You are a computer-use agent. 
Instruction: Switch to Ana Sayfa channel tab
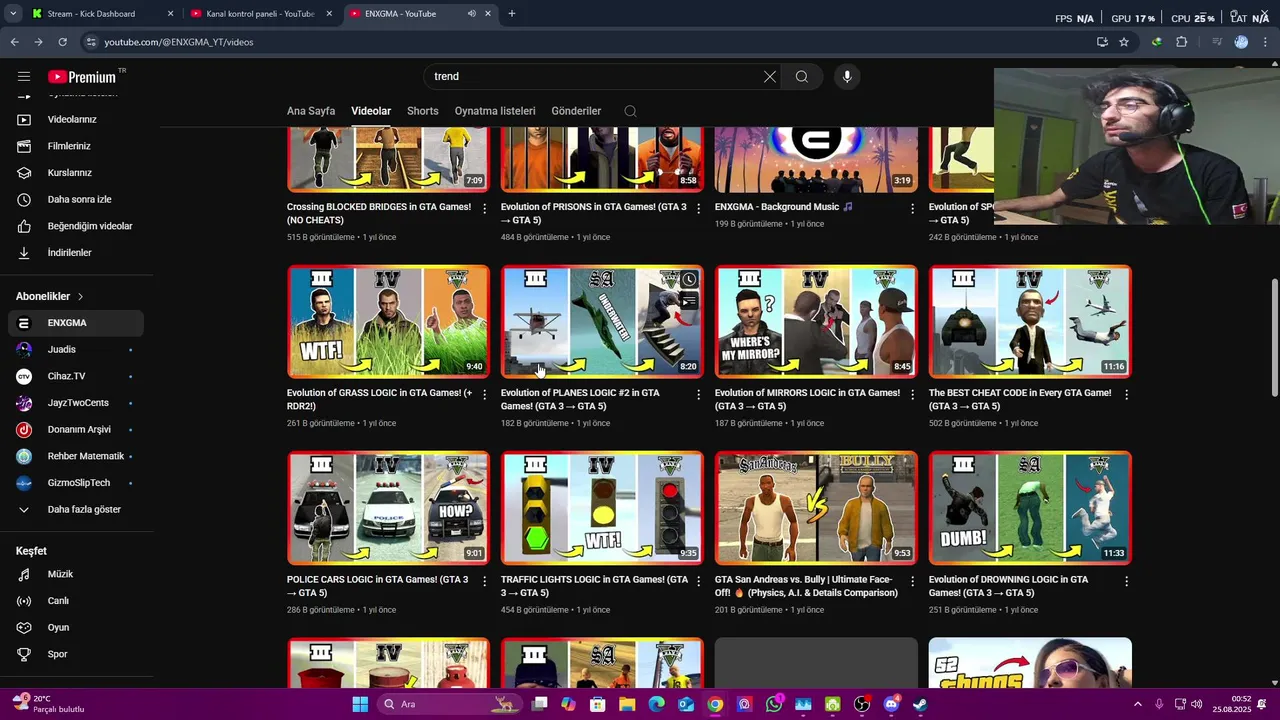(311, 111)
